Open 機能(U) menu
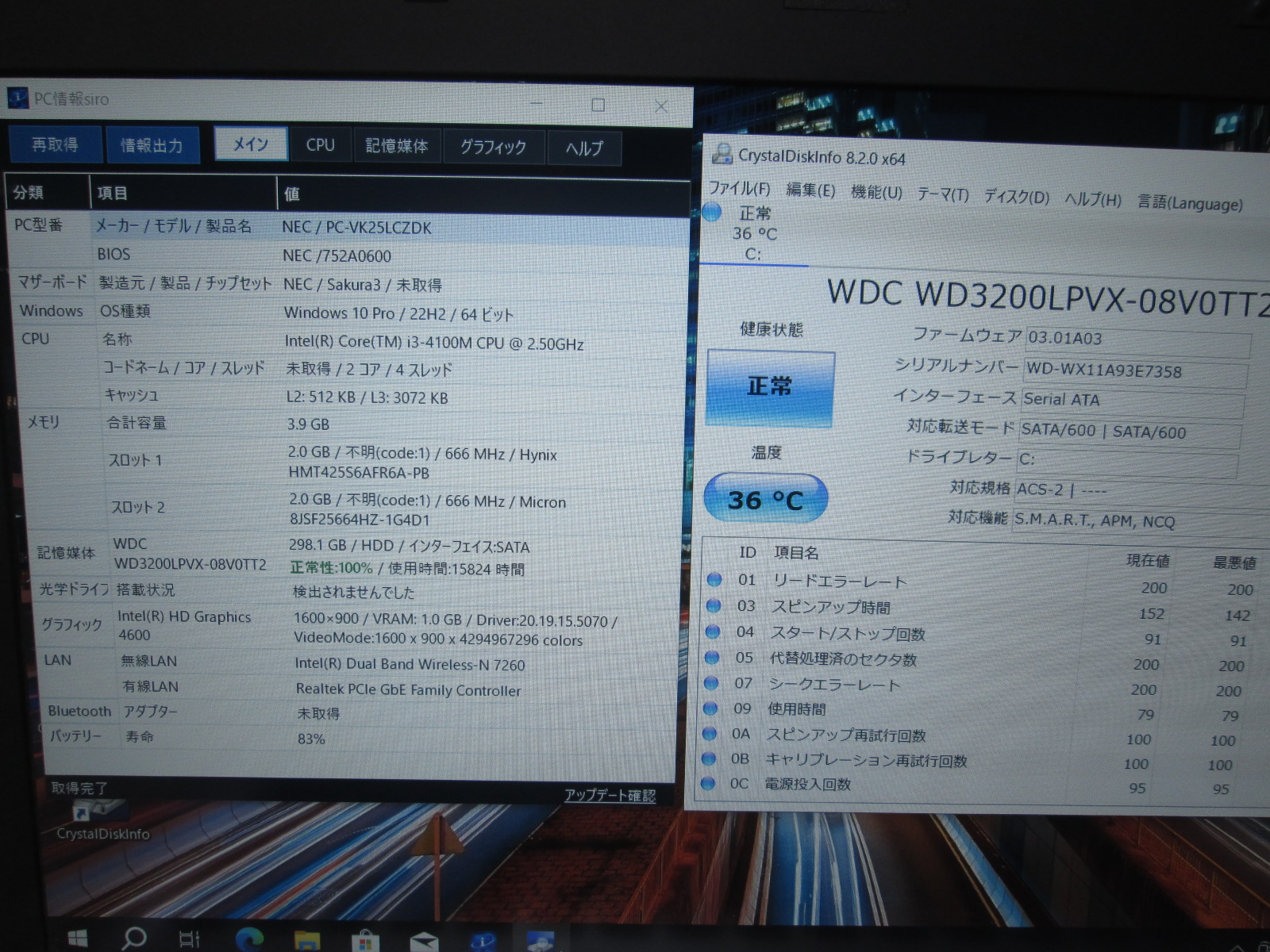1270x952 pixels. pos(876,193)
